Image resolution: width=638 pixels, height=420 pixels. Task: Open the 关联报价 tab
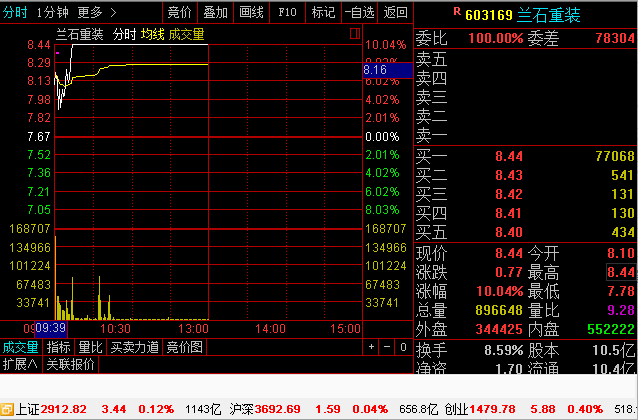click(x=70, y=364)
